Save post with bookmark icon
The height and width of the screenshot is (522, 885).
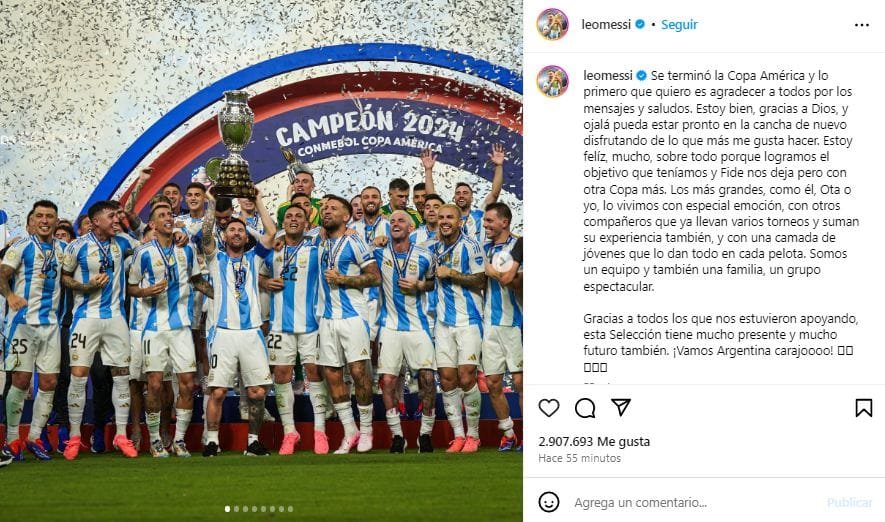tap(864, 407)
